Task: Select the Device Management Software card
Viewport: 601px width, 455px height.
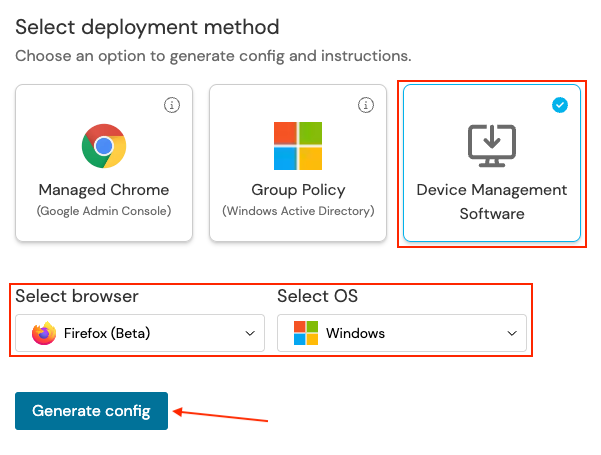Action: point(492,163)
